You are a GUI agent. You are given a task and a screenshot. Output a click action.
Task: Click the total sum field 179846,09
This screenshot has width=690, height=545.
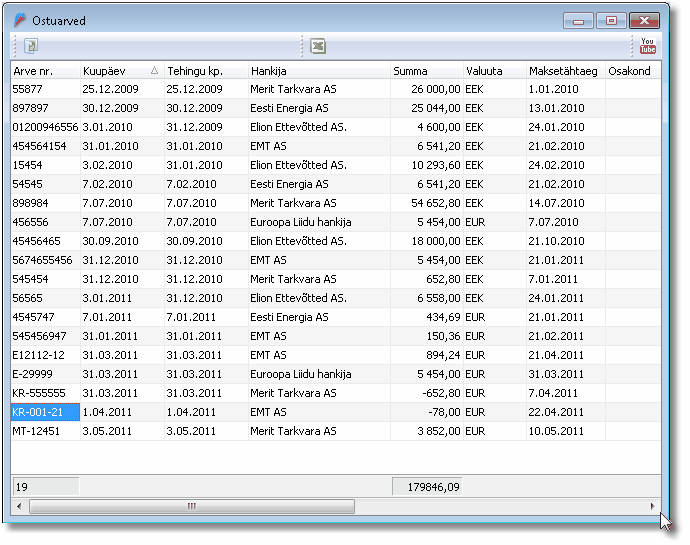click(x=427, y=487)
